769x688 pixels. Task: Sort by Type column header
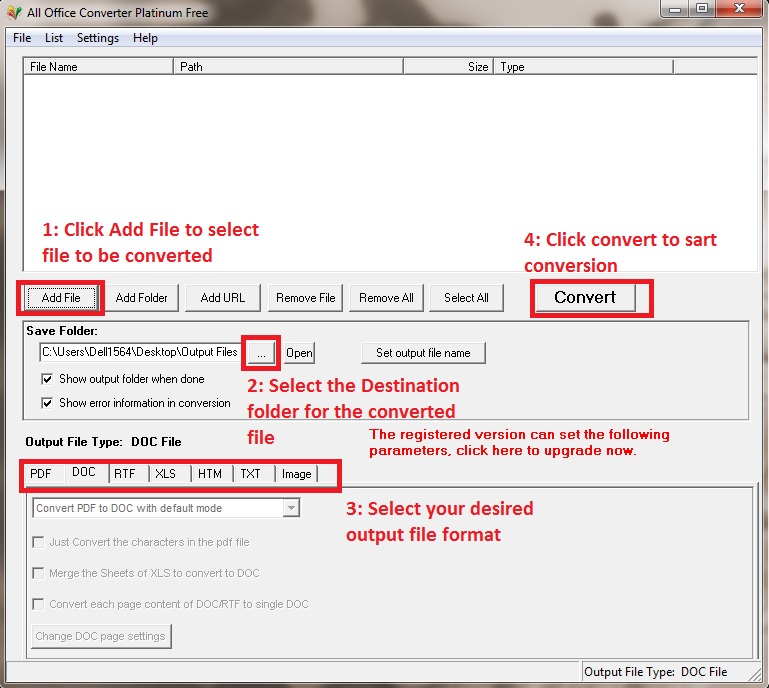584,67
